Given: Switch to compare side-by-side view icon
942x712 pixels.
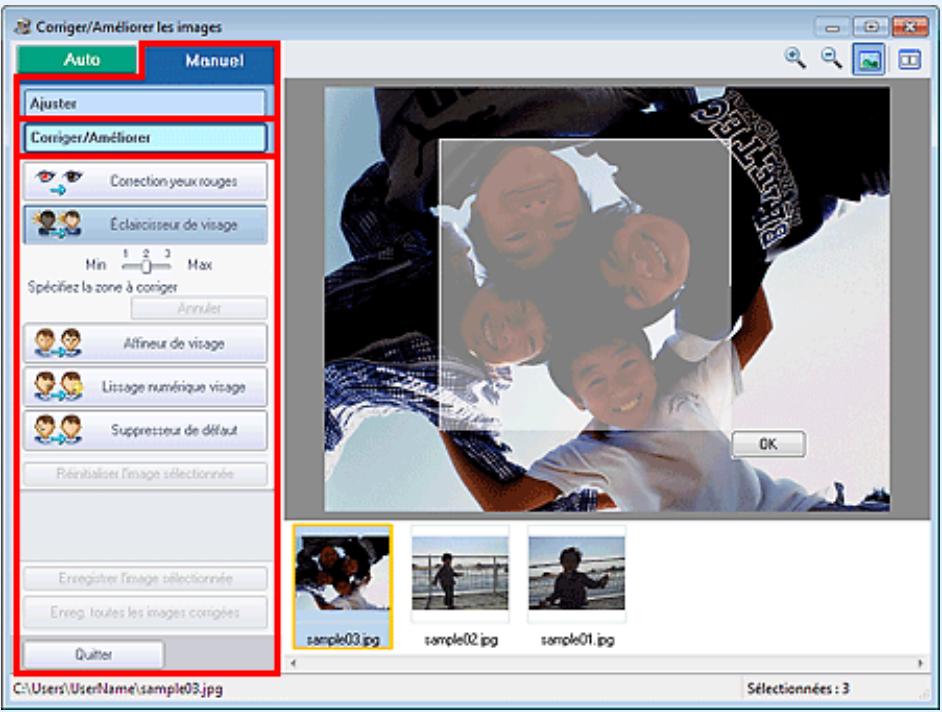Looking at the screenshot, I should [909, 59].
